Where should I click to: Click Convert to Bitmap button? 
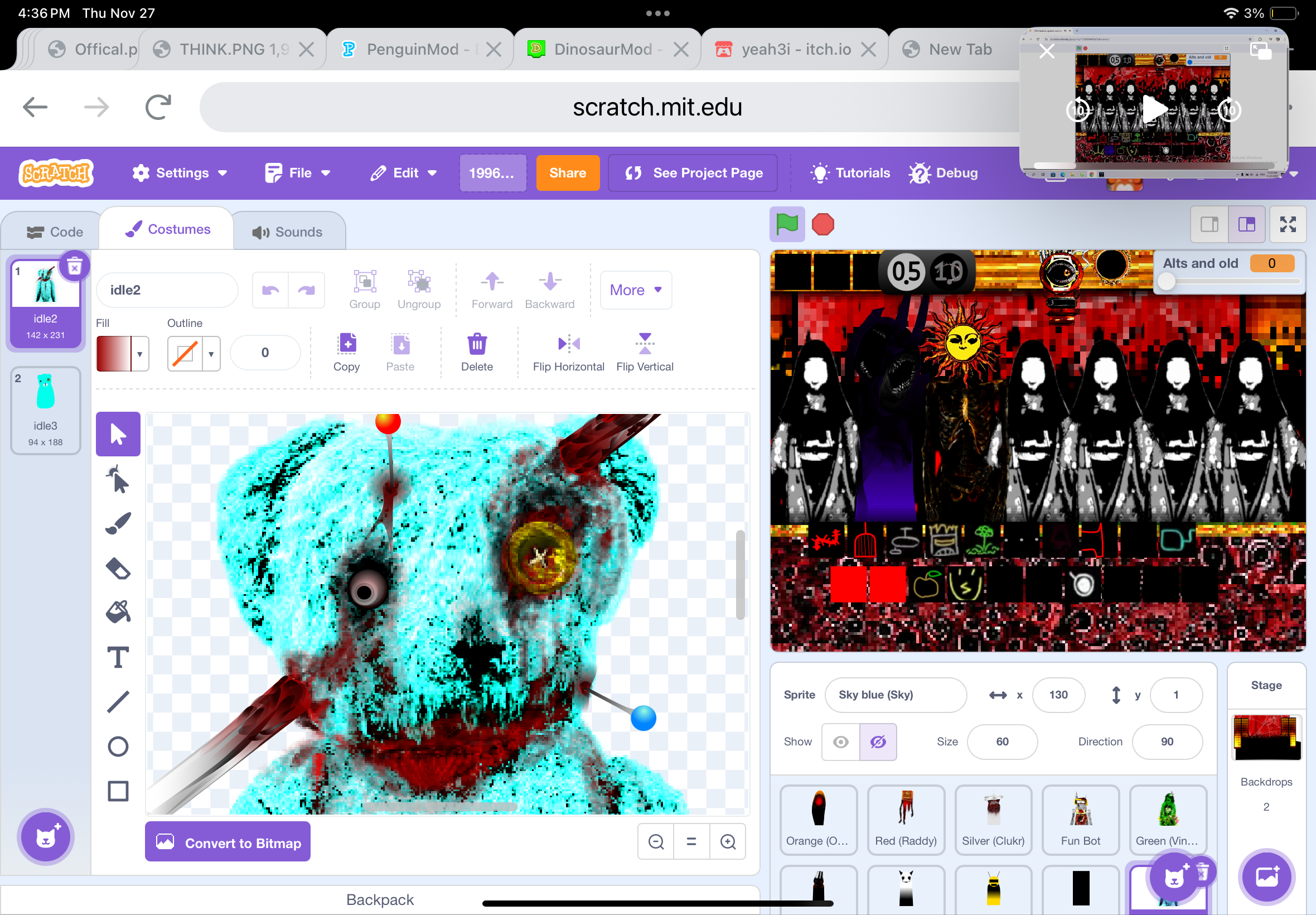228,842
